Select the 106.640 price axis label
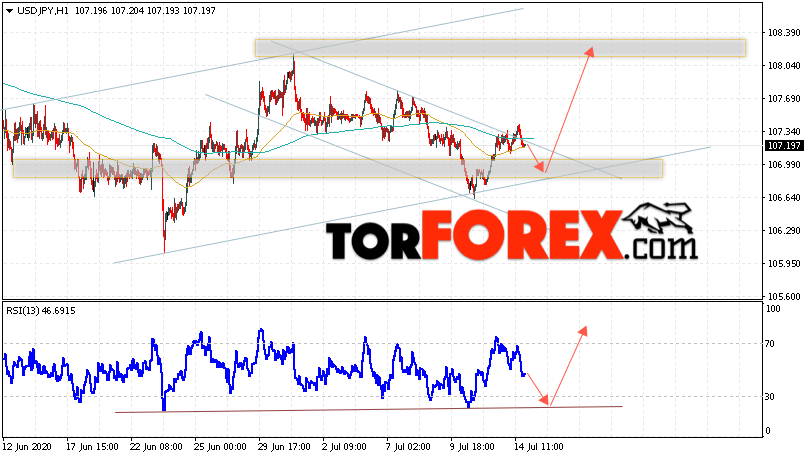 click(x=784, y=197)
